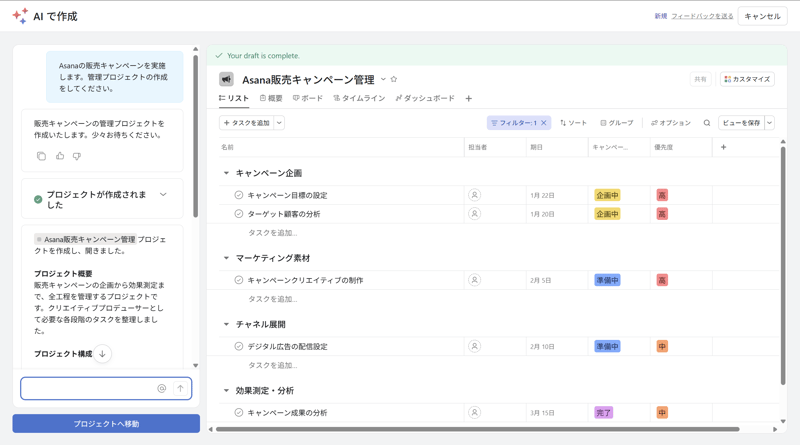Image resolution: width=800 pixels, height=445 pixels.
Task: Assign owner for キャンペーン目標の設定
Action: coord(474,195)
